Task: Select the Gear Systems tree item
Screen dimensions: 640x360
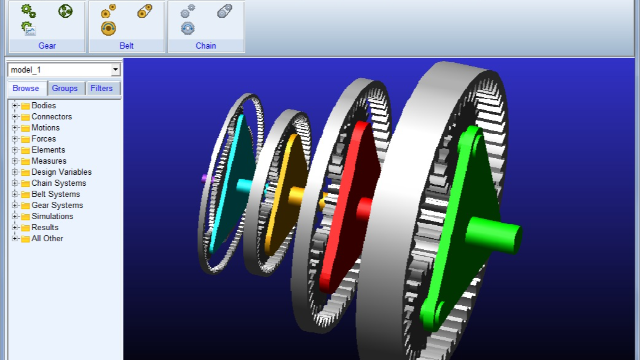Action: point(58,204)
